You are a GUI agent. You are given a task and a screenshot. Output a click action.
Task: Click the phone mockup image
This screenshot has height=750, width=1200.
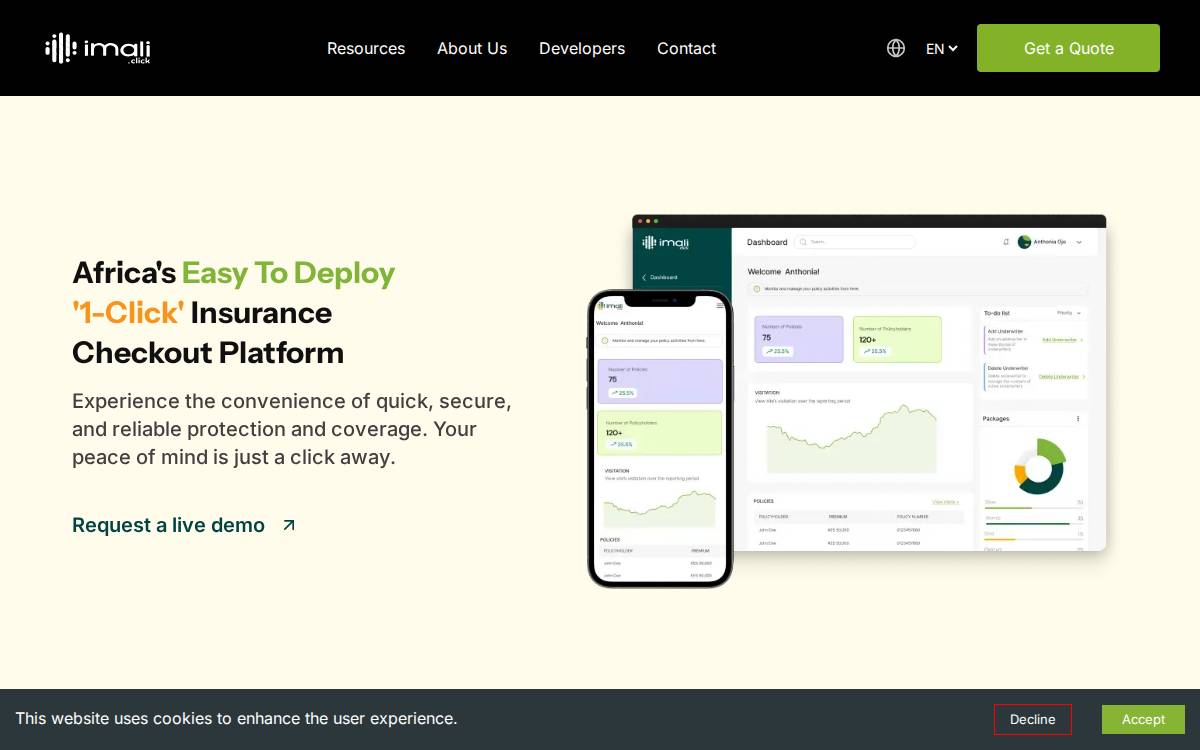(660, 439)
